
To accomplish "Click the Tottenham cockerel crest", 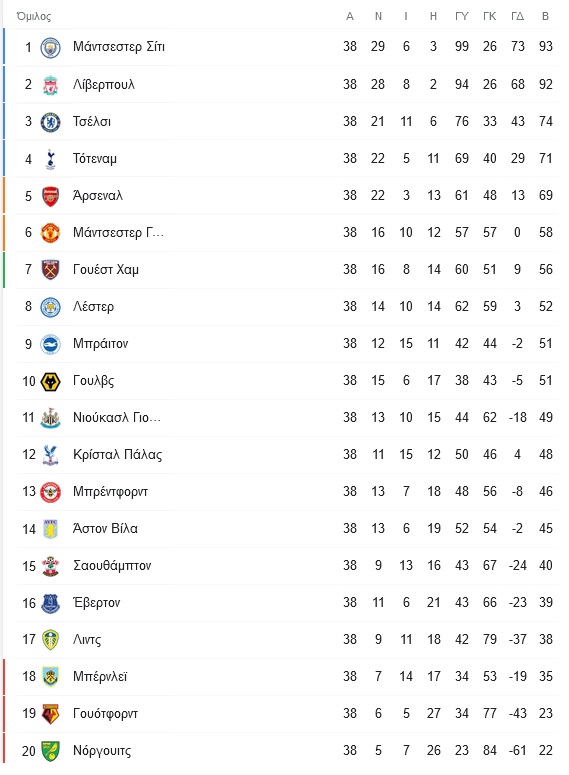I will tap(50, 159).
